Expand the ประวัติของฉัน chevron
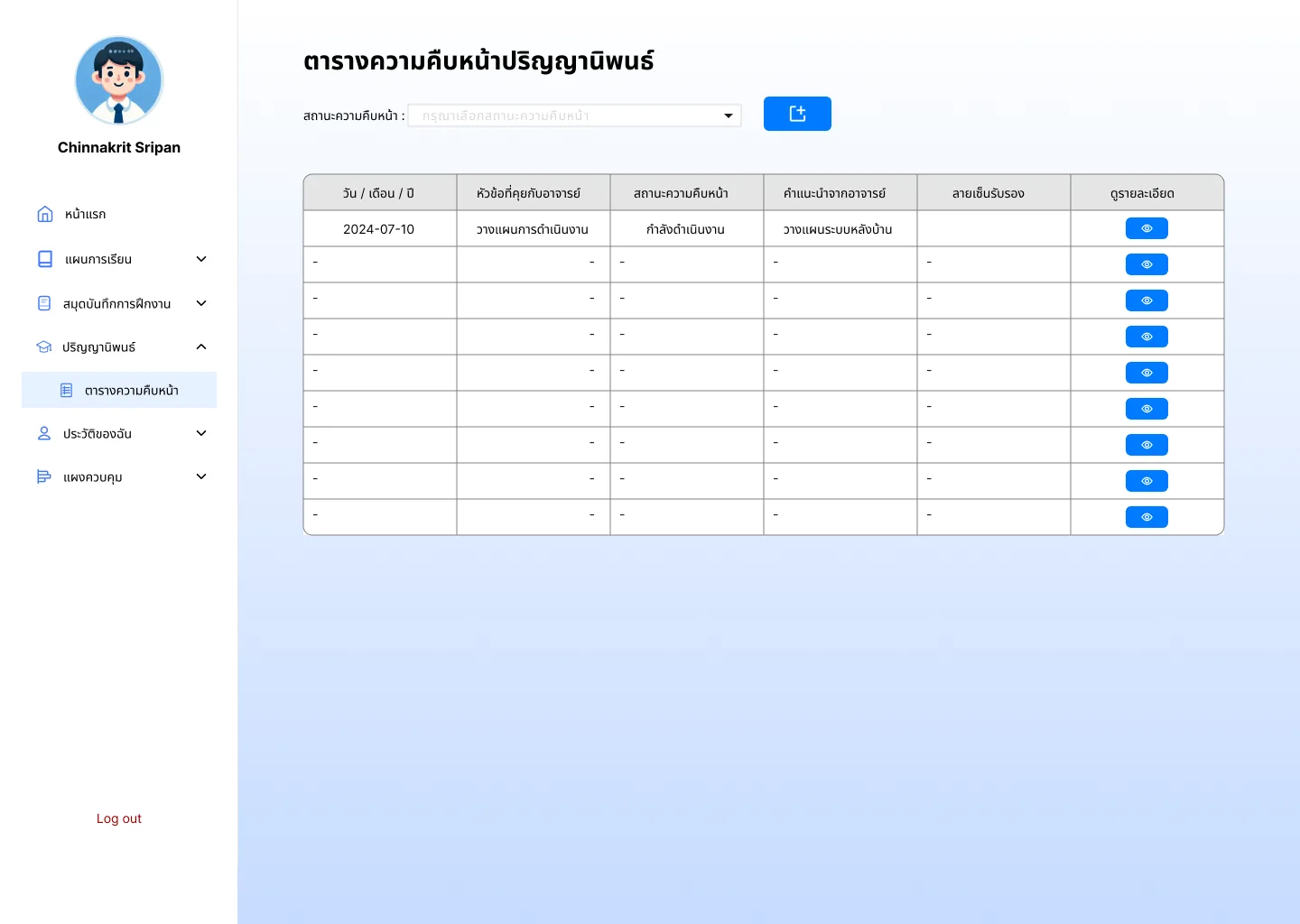1300x924 pixels. click(x=201, y=433)
